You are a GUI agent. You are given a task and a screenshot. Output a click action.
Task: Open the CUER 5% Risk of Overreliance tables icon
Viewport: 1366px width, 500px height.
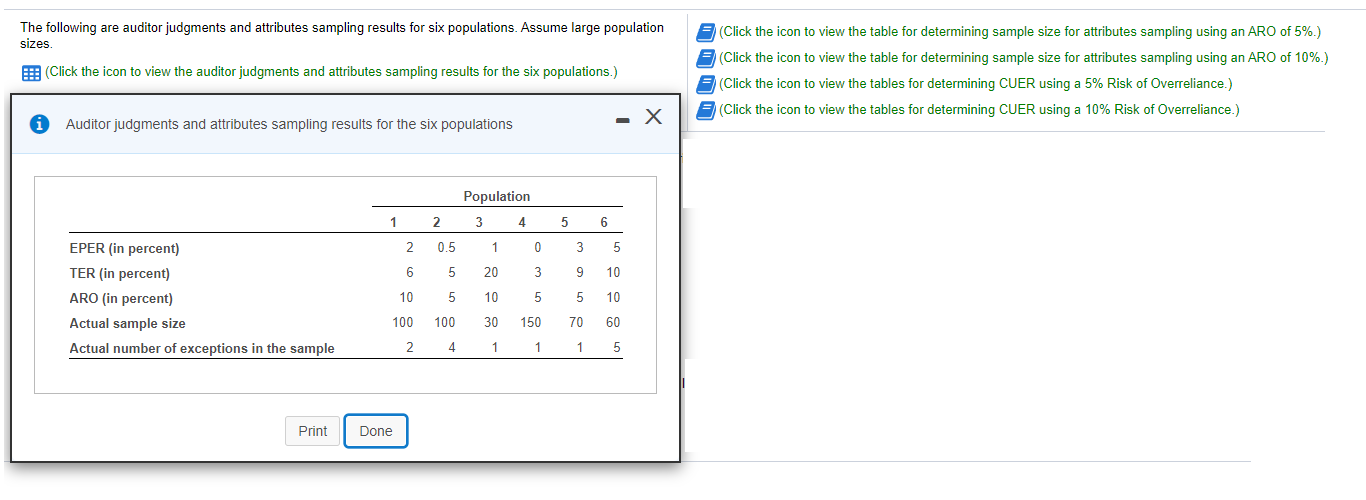(x=707, y=84)
